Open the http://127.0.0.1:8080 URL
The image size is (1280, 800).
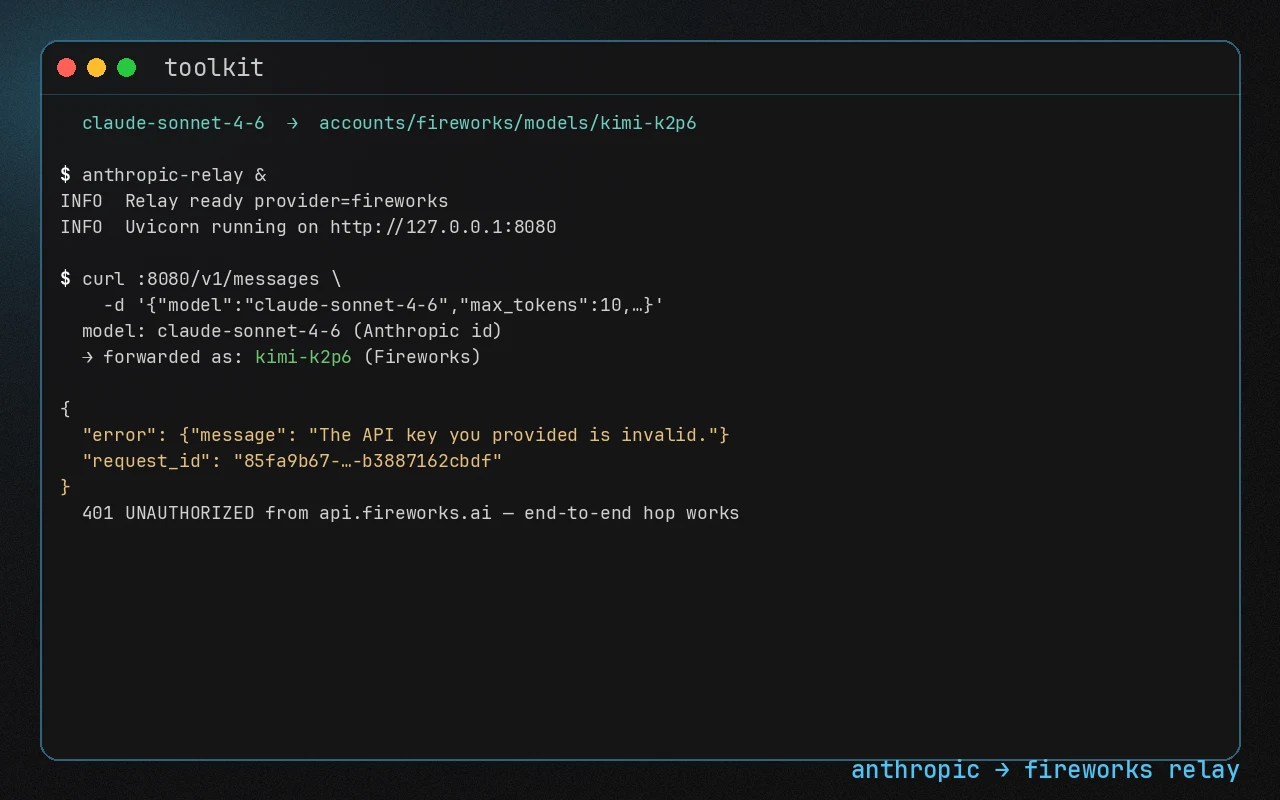coord(443,227)
